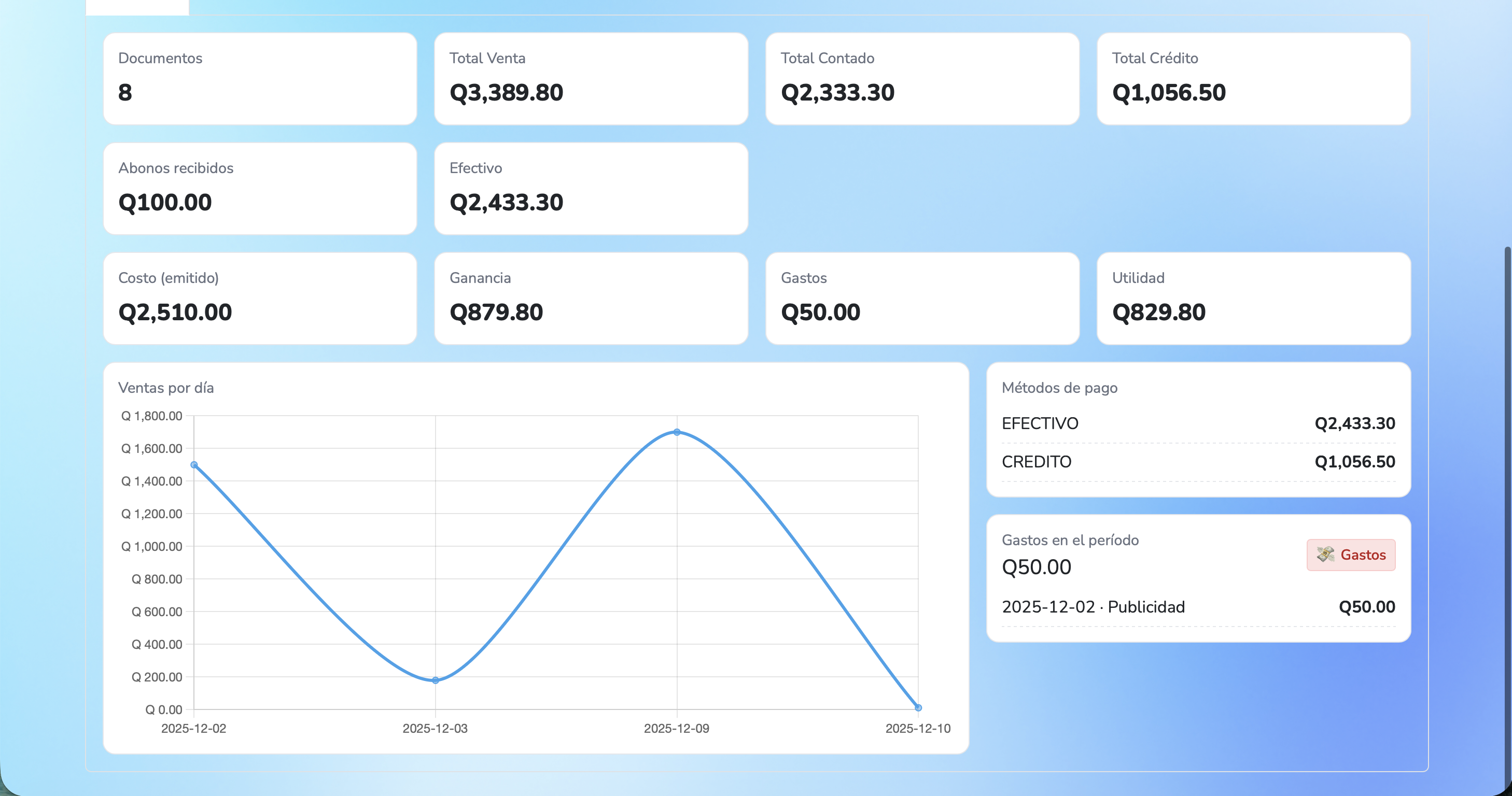Click the 2025-12-03 chart data point

(x=436, y=680)
